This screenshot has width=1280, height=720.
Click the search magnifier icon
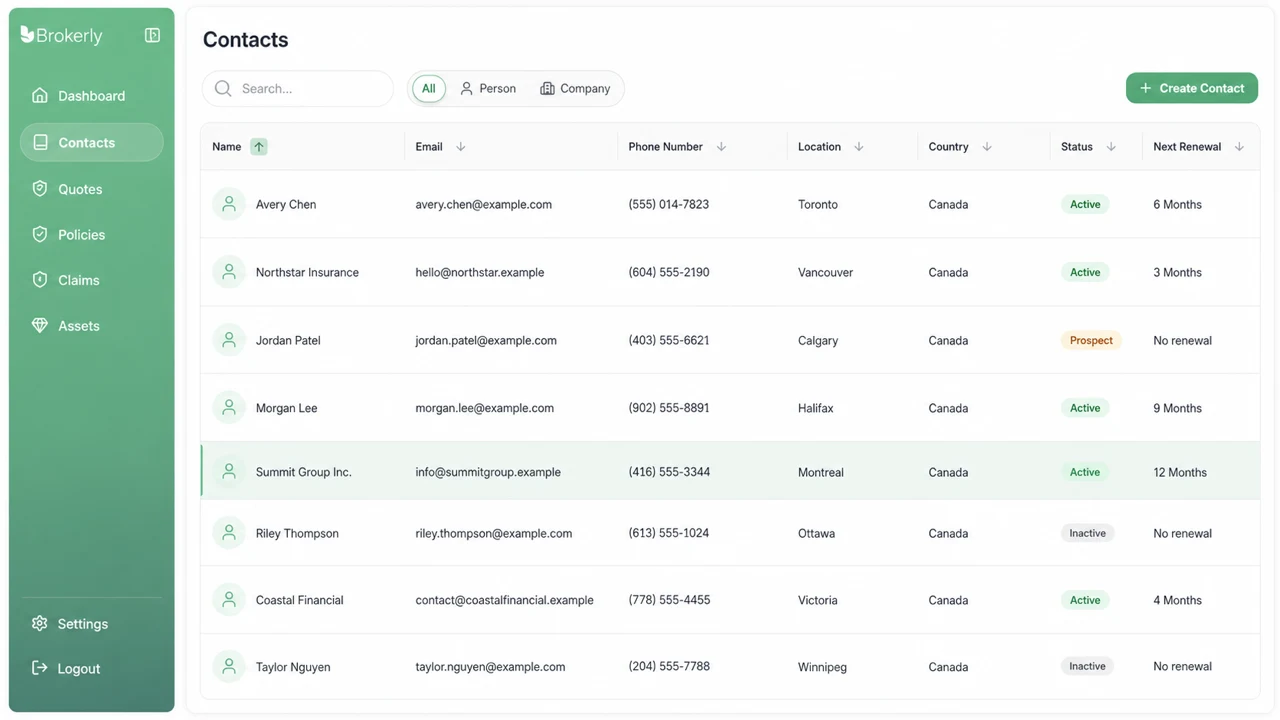pyautogui.click(x=223, y=89)
